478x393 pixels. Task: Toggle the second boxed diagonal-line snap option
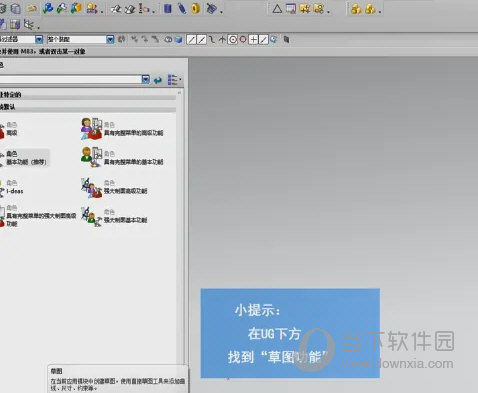coord(201,40)
